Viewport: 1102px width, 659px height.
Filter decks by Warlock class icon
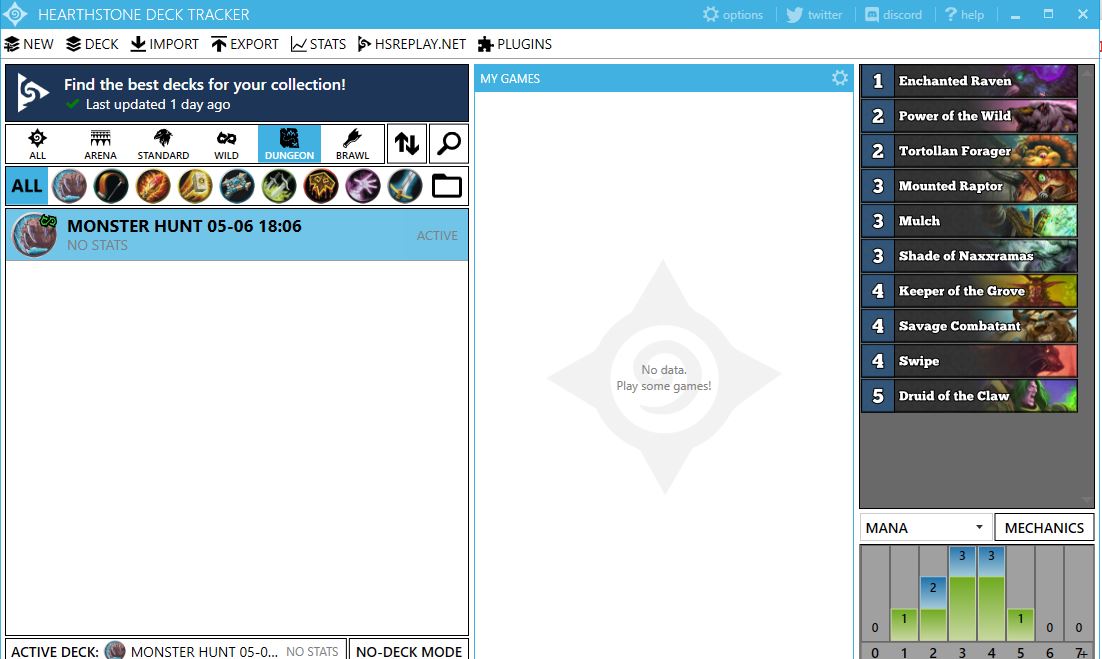click(x=363, y=186)
